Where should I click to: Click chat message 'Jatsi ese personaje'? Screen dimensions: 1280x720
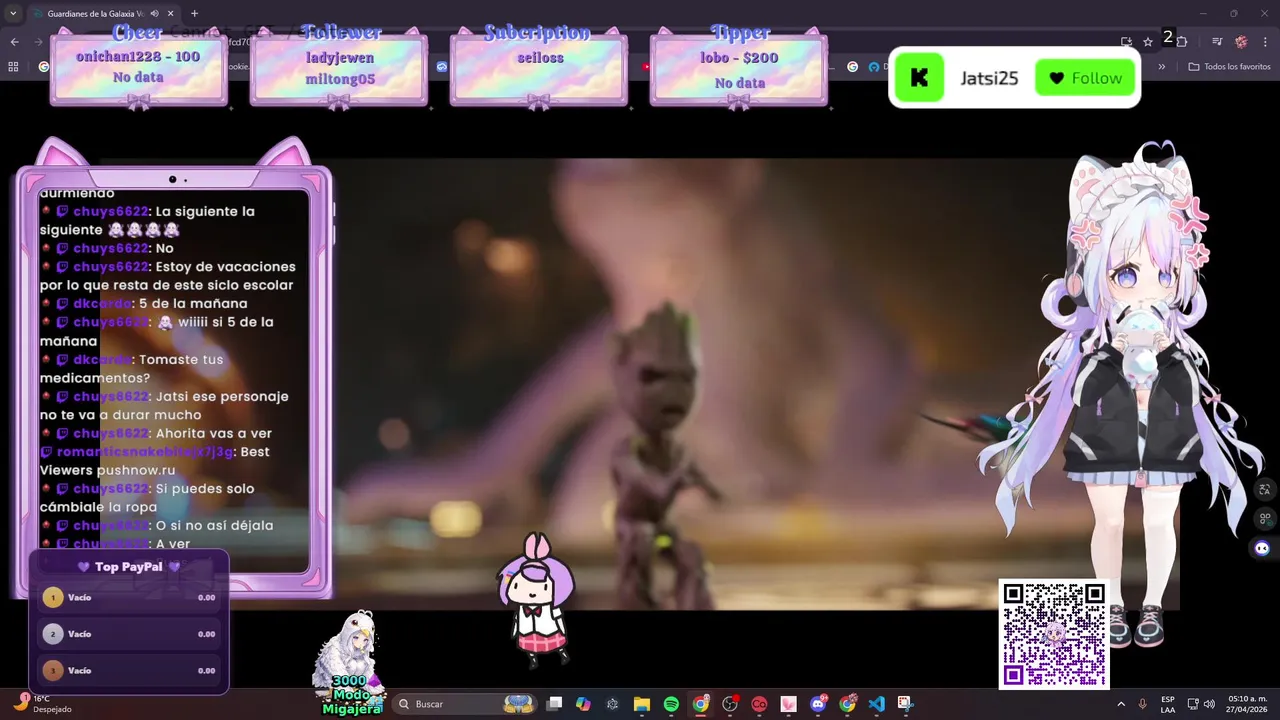tap(165, 405)
